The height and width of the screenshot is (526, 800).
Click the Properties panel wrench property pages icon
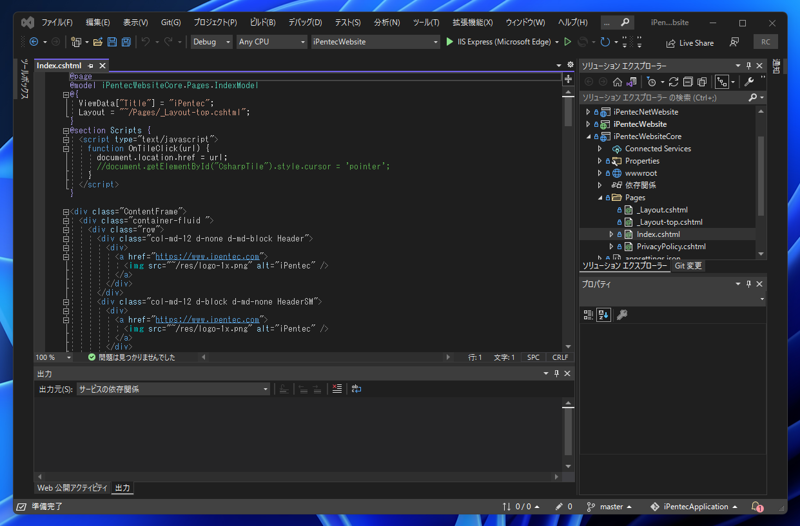[x=621, y=315]
